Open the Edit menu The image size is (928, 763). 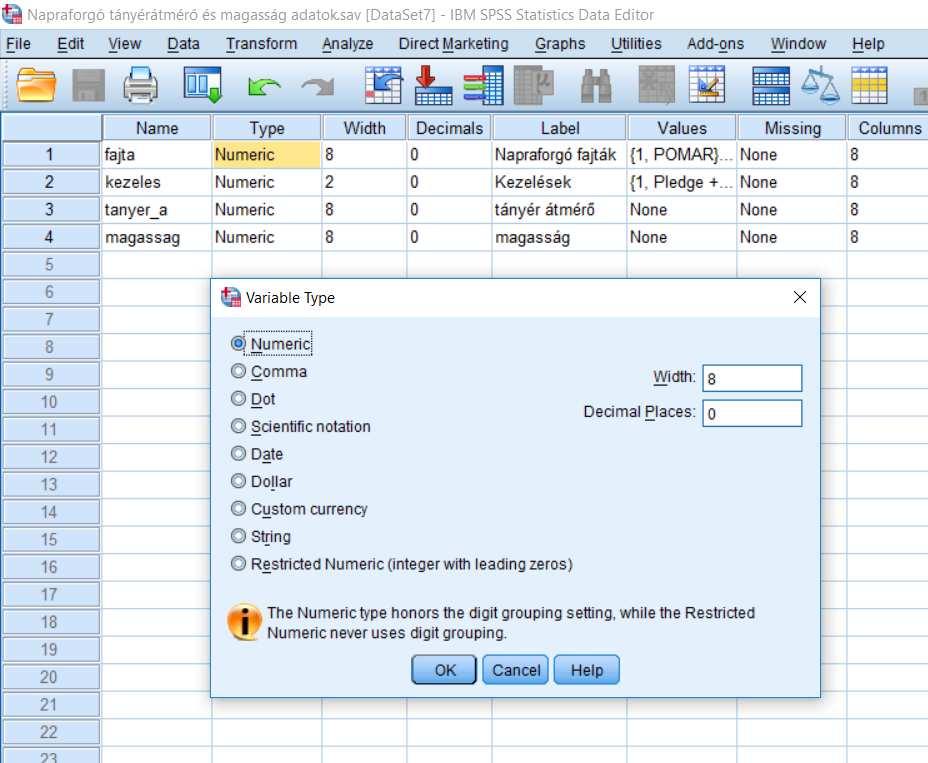70,44
